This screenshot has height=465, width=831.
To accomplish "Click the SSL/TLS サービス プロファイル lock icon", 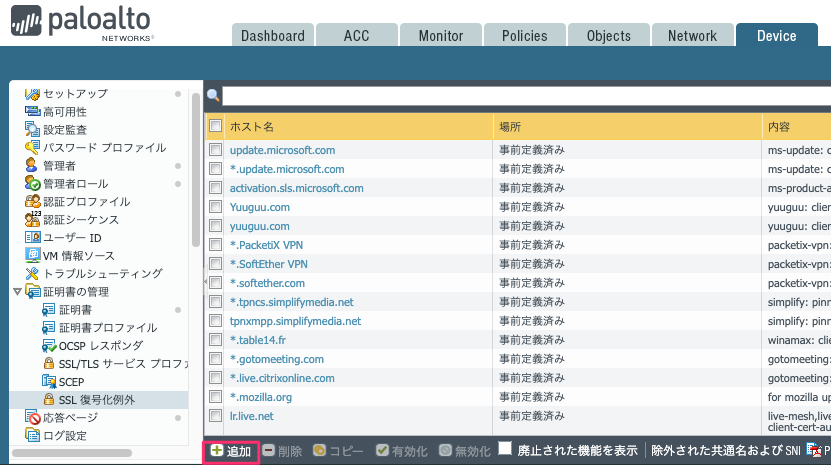I will pyautogui.click(x=49, y=363).
